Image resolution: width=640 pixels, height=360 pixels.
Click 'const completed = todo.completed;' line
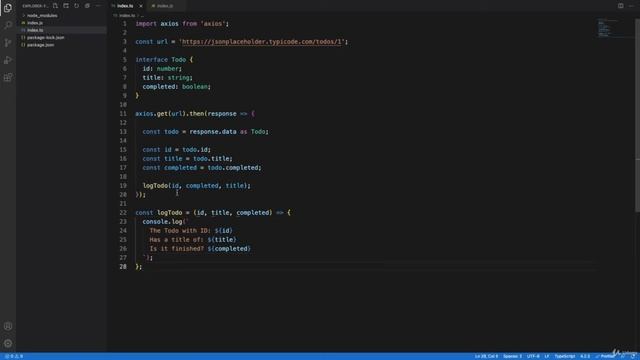[202, 168]
